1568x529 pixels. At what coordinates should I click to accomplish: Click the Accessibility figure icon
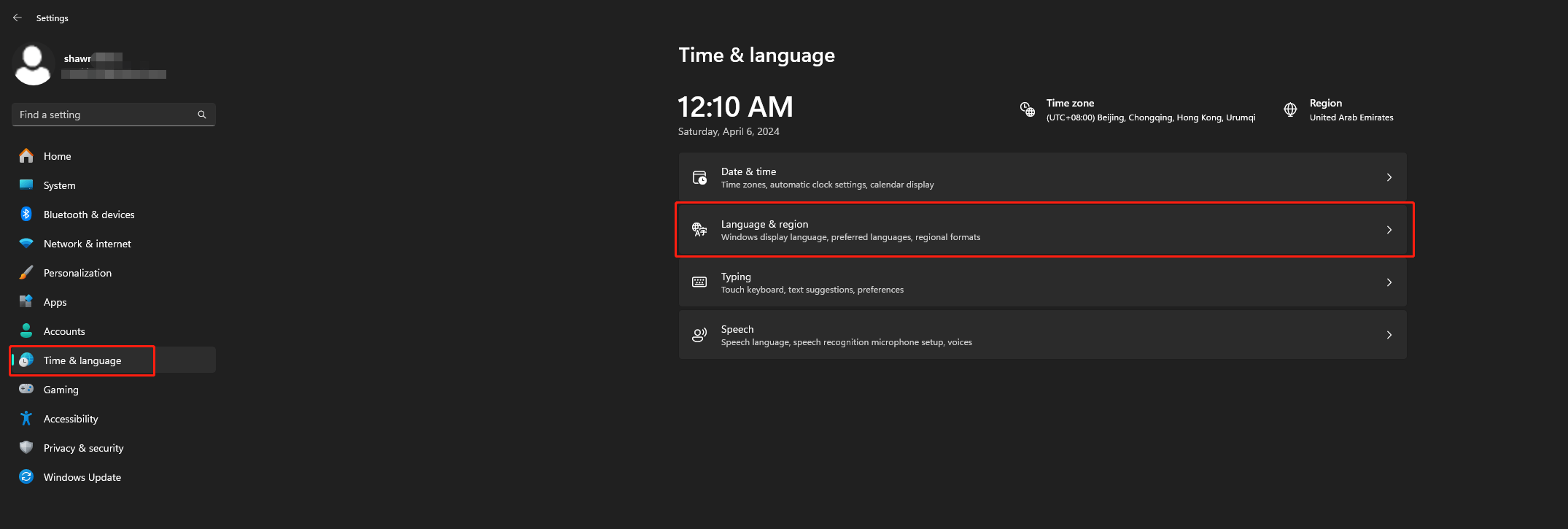pos(26,418)
